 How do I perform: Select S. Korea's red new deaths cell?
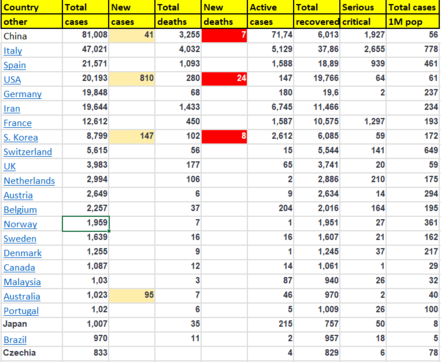[x=224, y=137]
